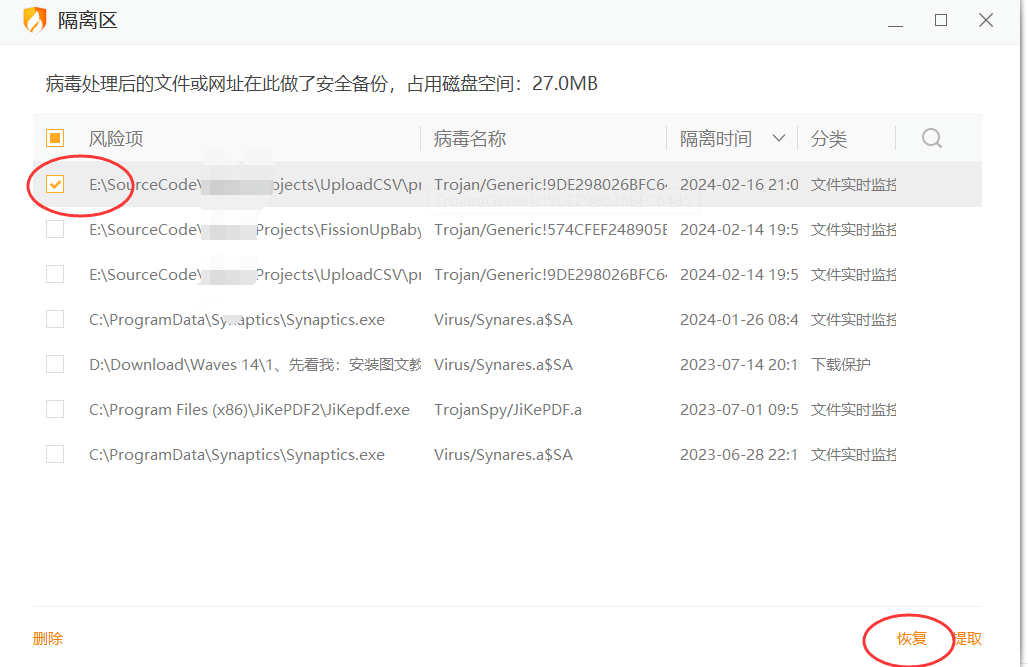The image size is (1028, 667).
Task: Close the quarantine window
Action: 986,21
